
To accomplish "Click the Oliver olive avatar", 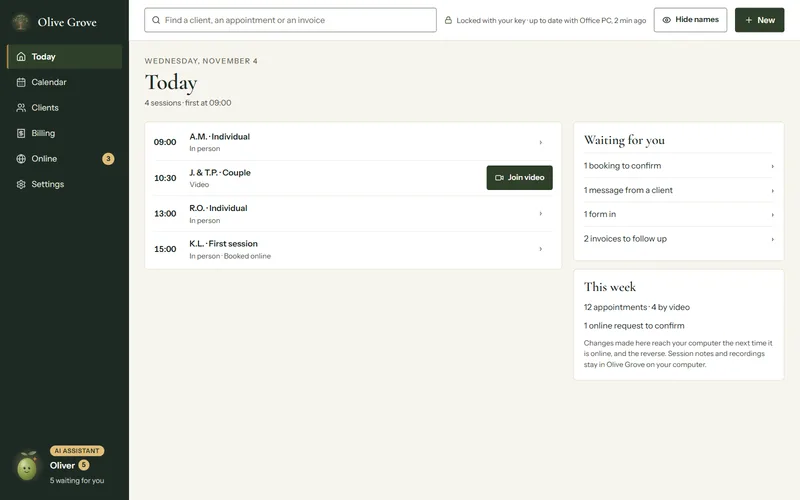I will coord(27,466).
